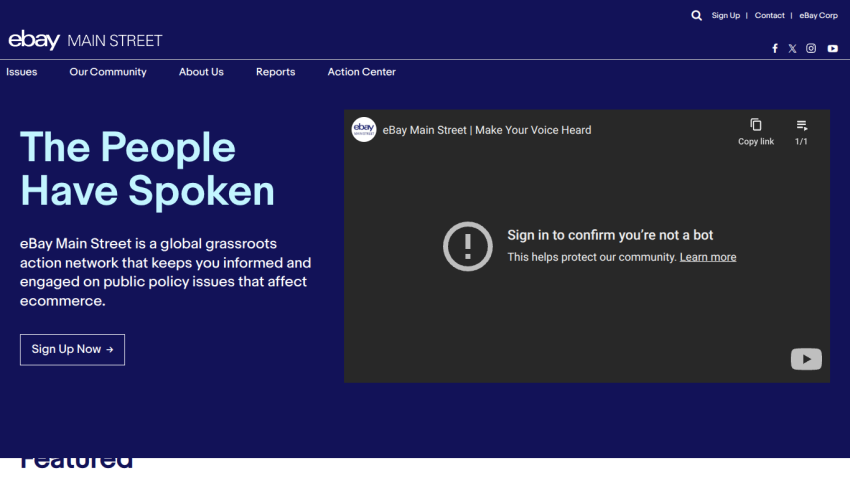
Task: Click the YouTube play logo in video
Action: click(x=806, y=359)
